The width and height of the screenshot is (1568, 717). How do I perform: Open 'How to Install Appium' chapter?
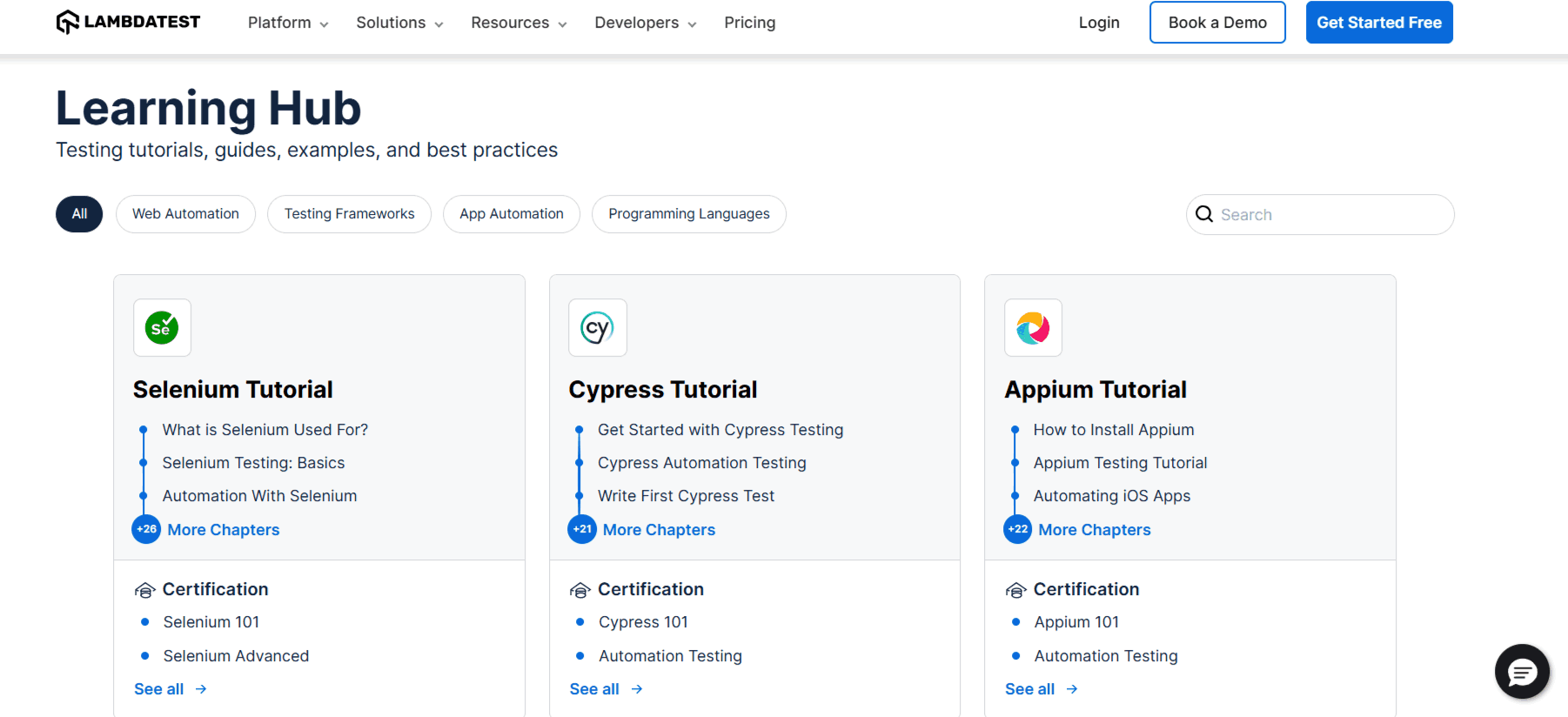click(x=1114, y=430)
